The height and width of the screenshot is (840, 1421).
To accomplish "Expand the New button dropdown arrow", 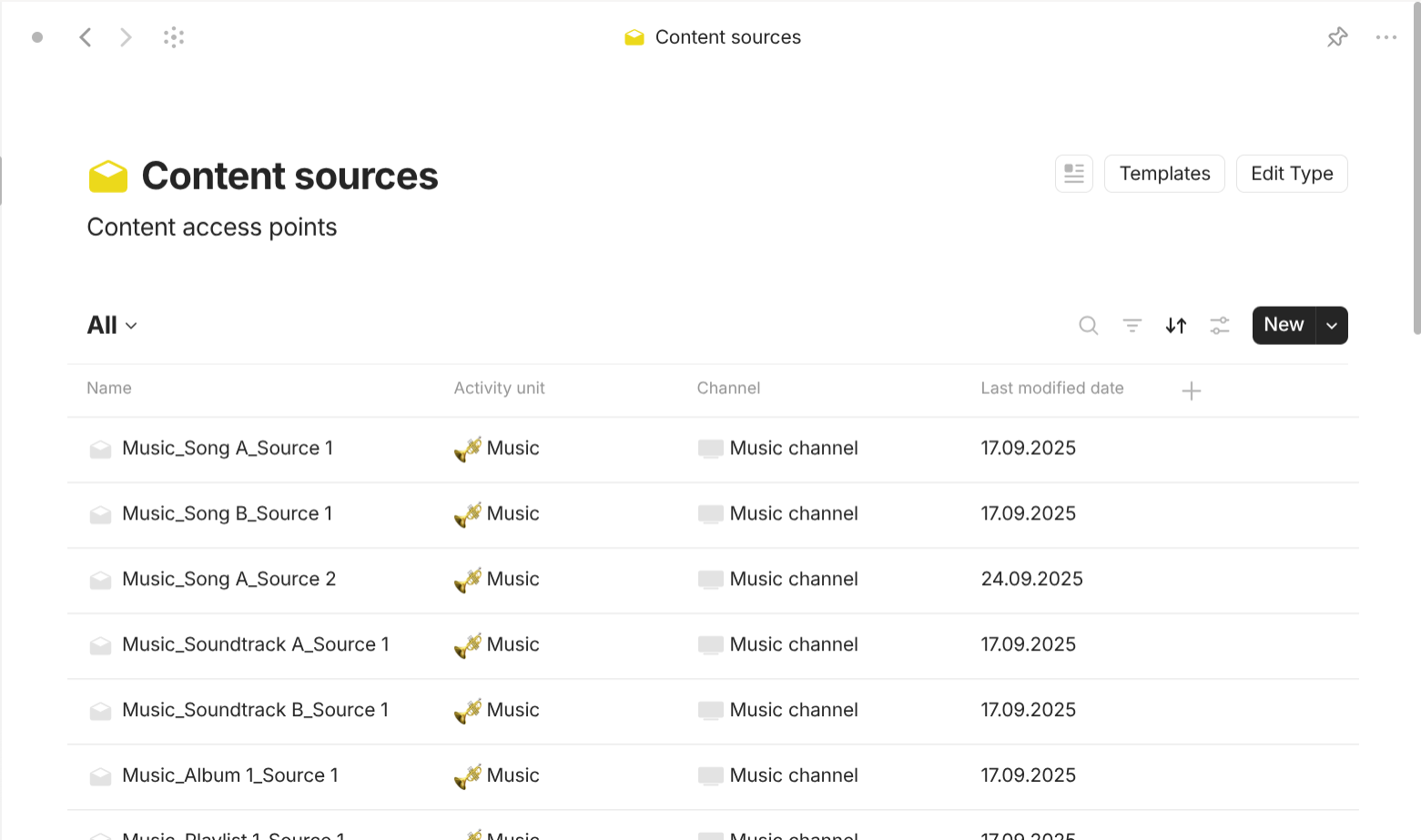I will point(1331,325).
